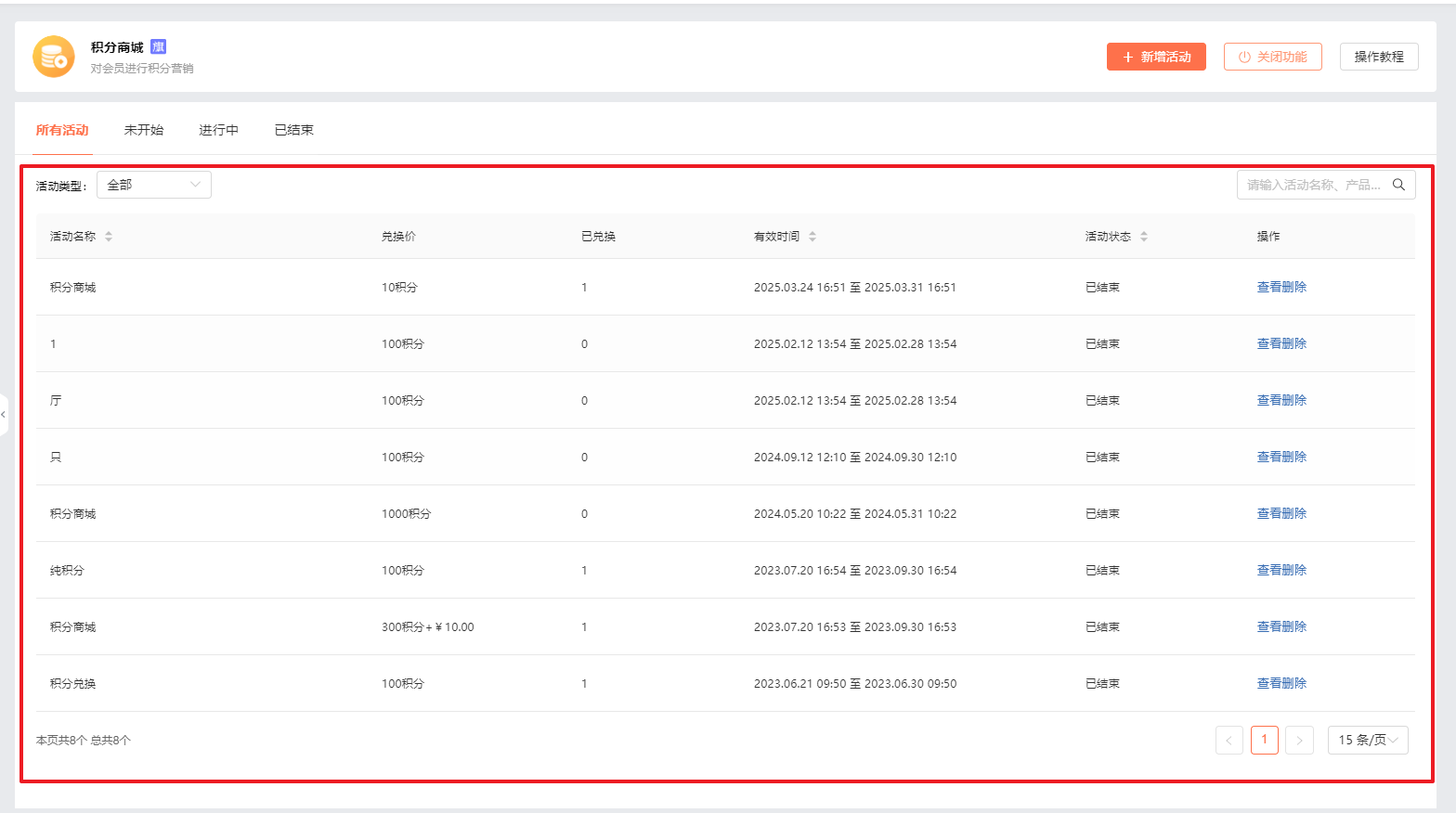Viewport: 1456px width, 813px height.
Task: Switch to the 进行中 tab
Action: pos(218,130)
